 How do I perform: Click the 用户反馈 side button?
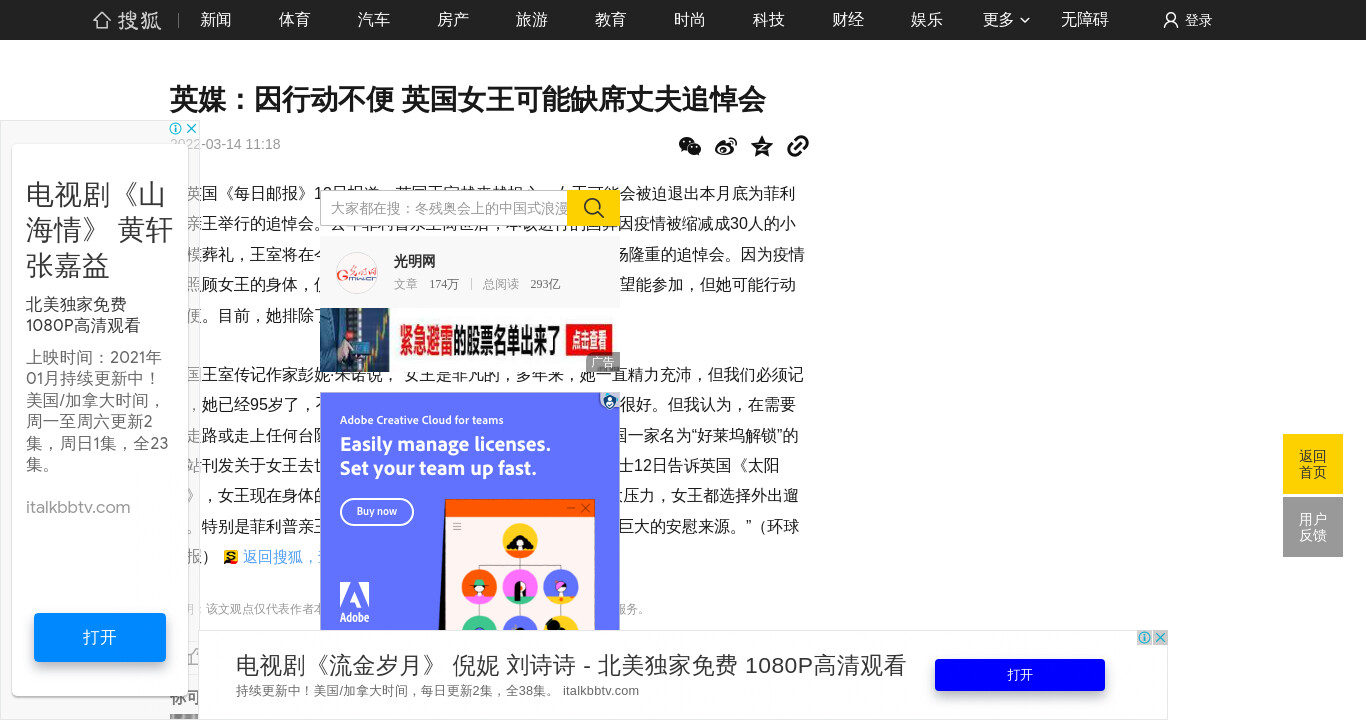pyautogui.click(x=1313, y=527)
